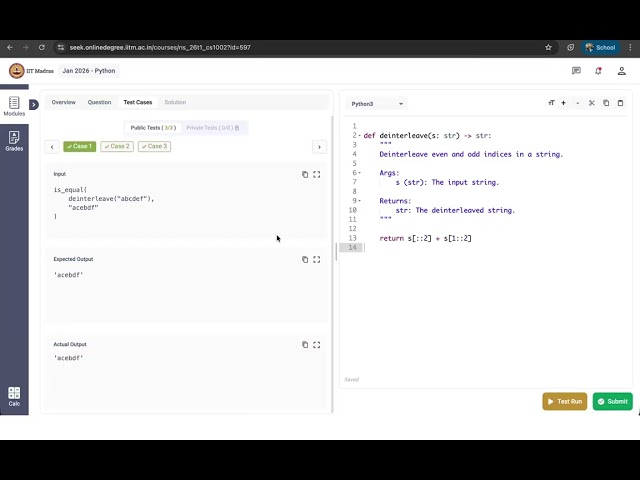Expand Actual Output to fullscreen

pyautogui.click(x=317, y=345)
